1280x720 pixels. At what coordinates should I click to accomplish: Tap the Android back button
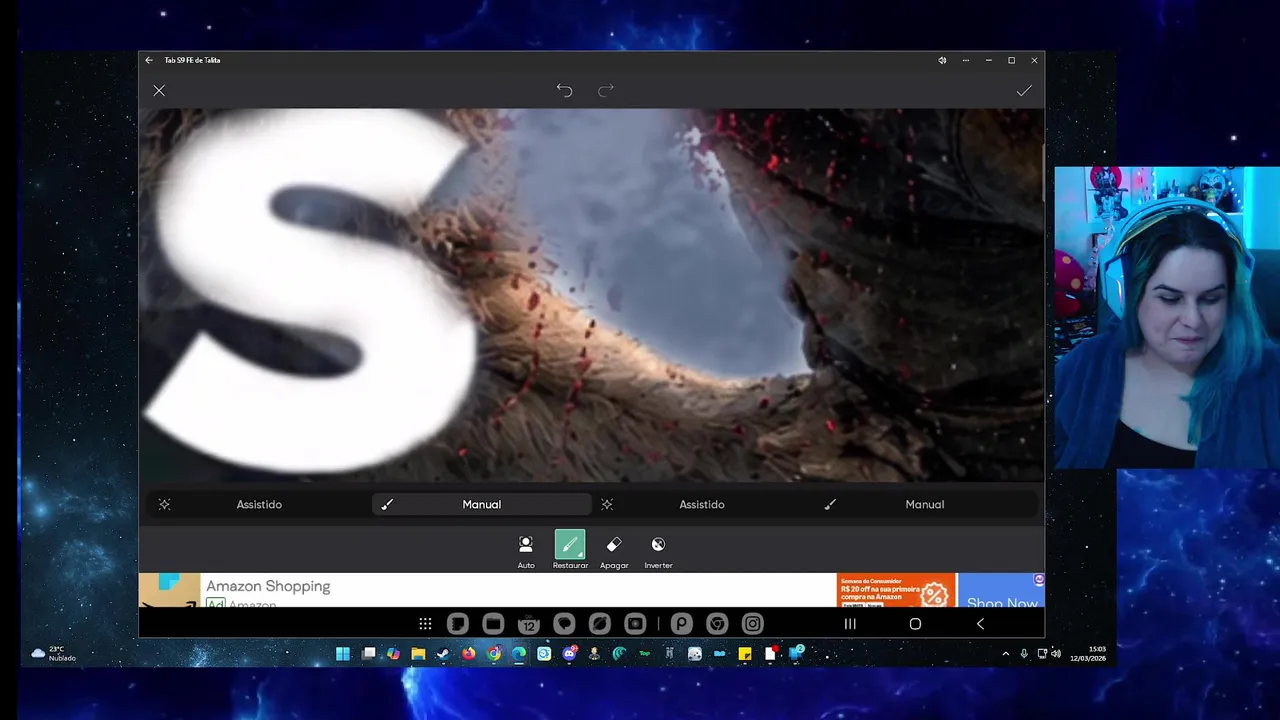click(980, 624)
